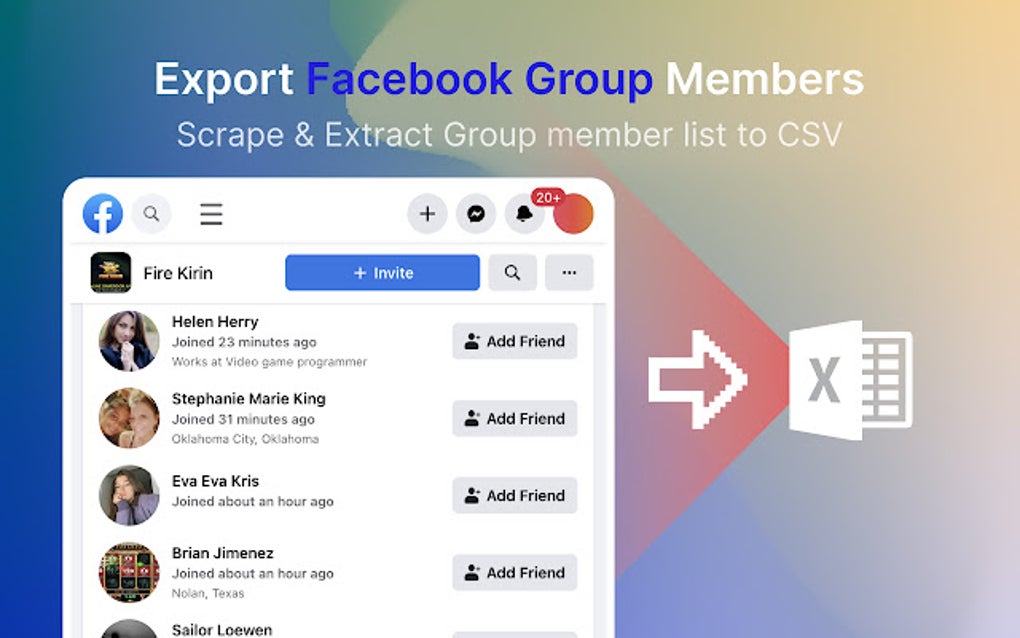Viewport: 1020px width, 638px height.
Task: Open the hamburger menu lines
Action: point(211,214)
